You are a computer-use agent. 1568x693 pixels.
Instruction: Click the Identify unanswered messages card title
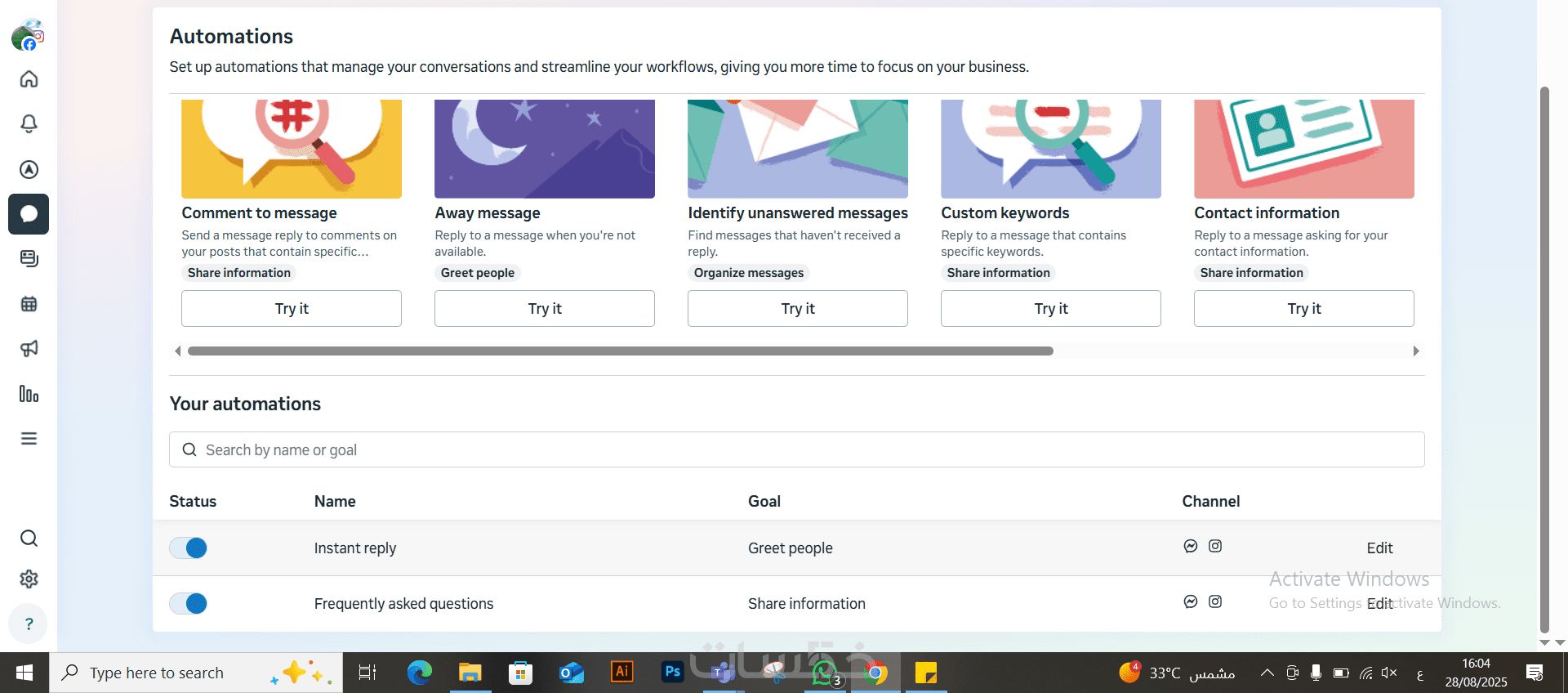pos(798,212)
